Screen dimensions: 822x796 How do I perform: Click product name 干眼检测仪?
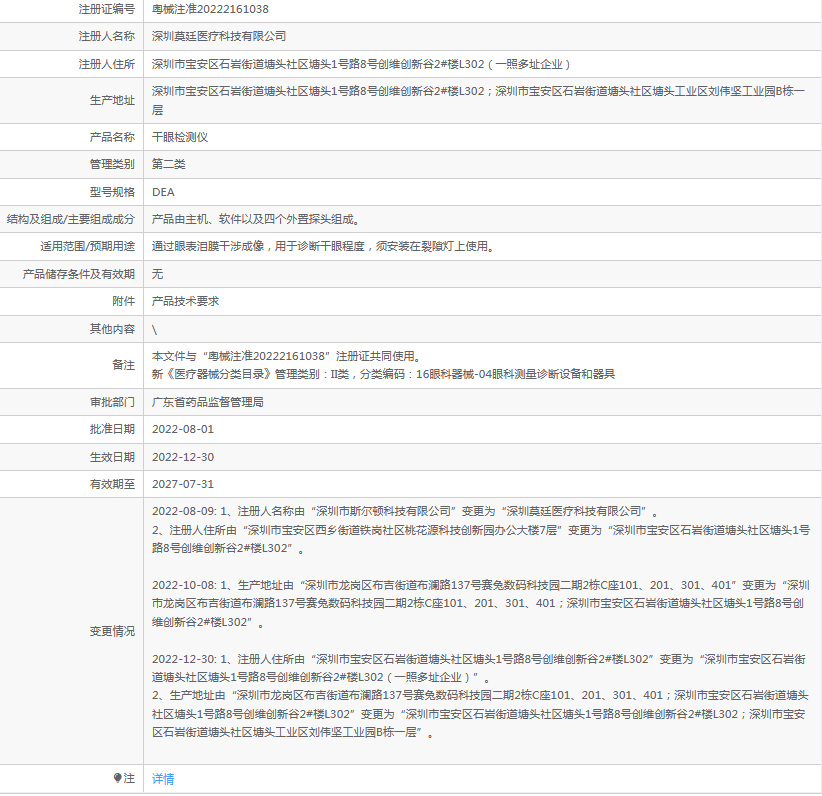(x=180, y=137)
